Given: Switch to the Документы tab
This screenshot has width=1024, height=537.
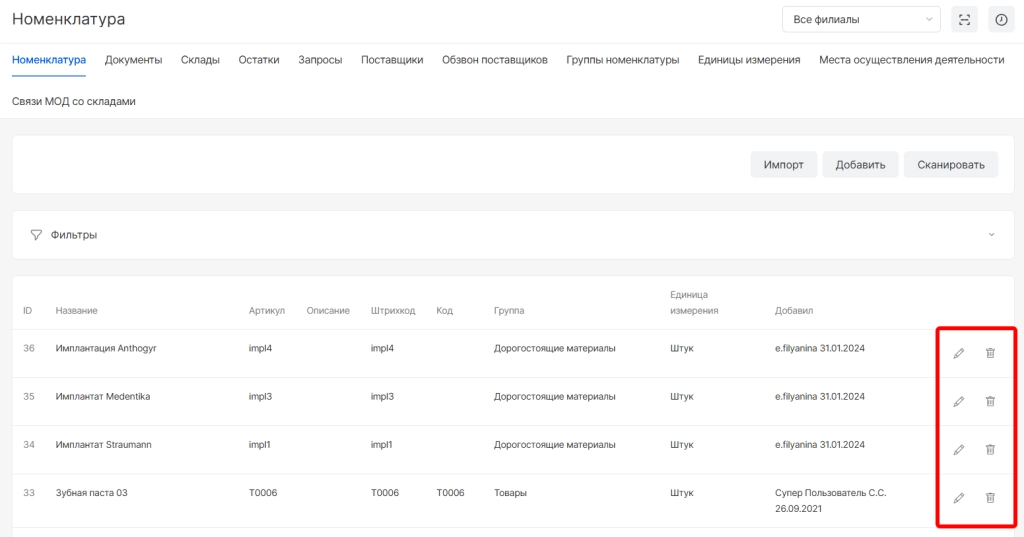Looking at the screenshot, I should [x=133, y=60].
